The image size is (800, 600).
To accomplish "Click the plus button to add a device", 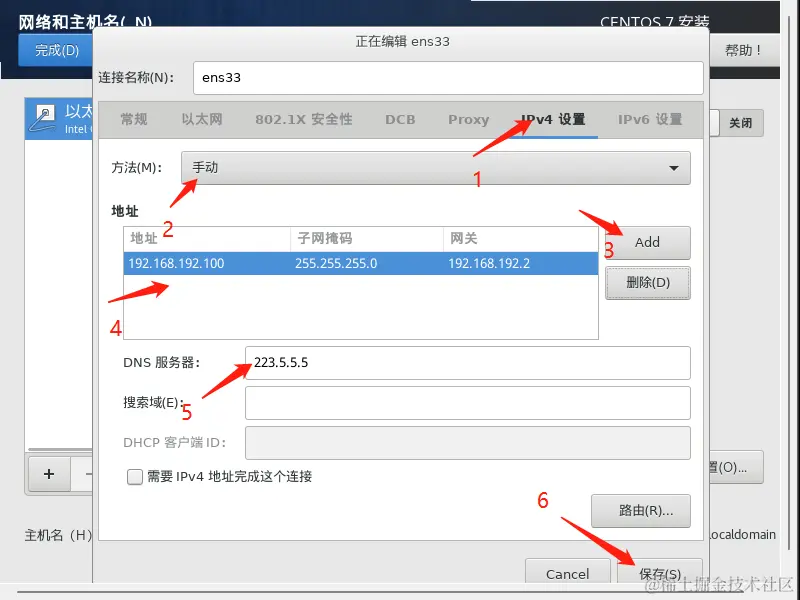I will pyautogui.click(x=49, y=474).
